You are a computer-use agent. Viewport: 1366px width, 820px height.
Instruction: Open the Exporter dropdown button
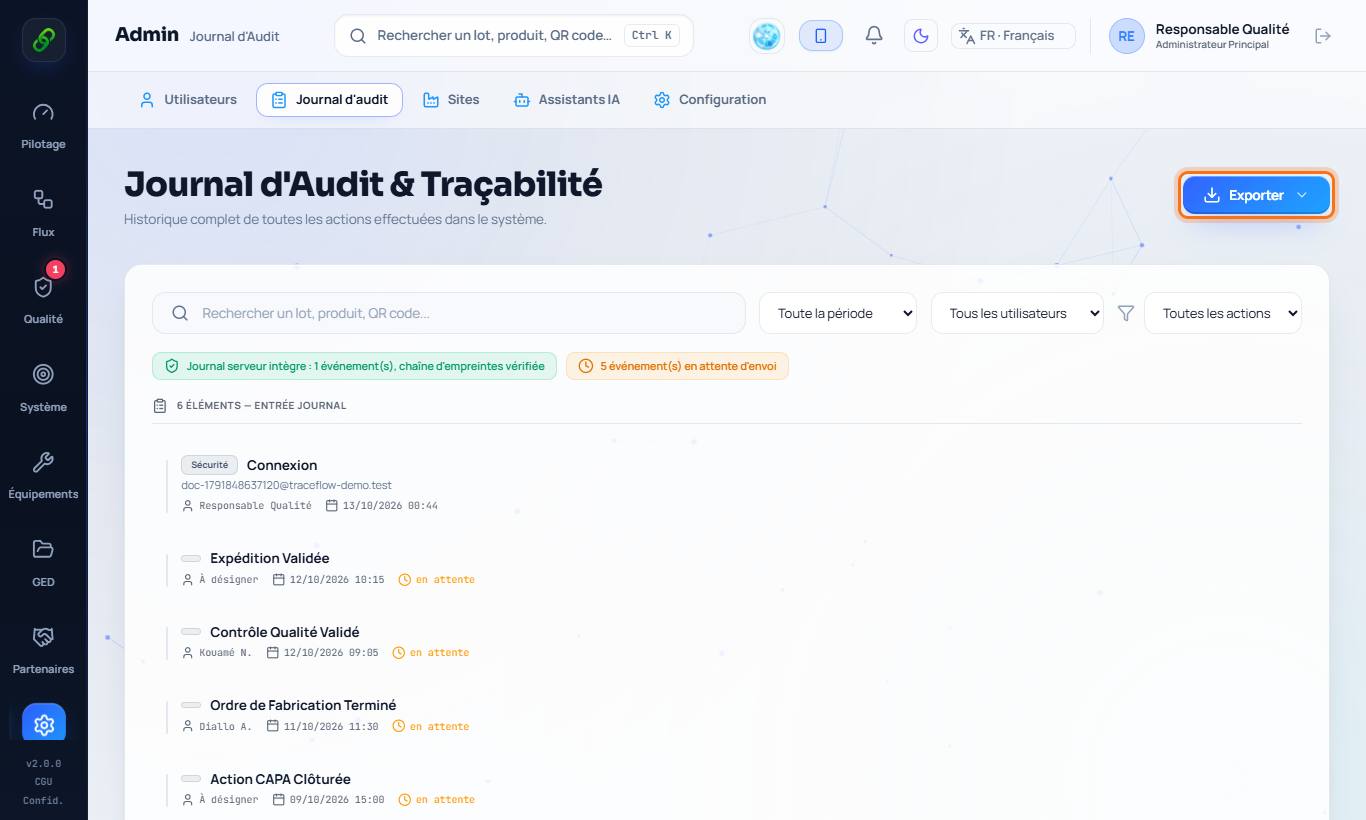click(x=1256, y=195)
